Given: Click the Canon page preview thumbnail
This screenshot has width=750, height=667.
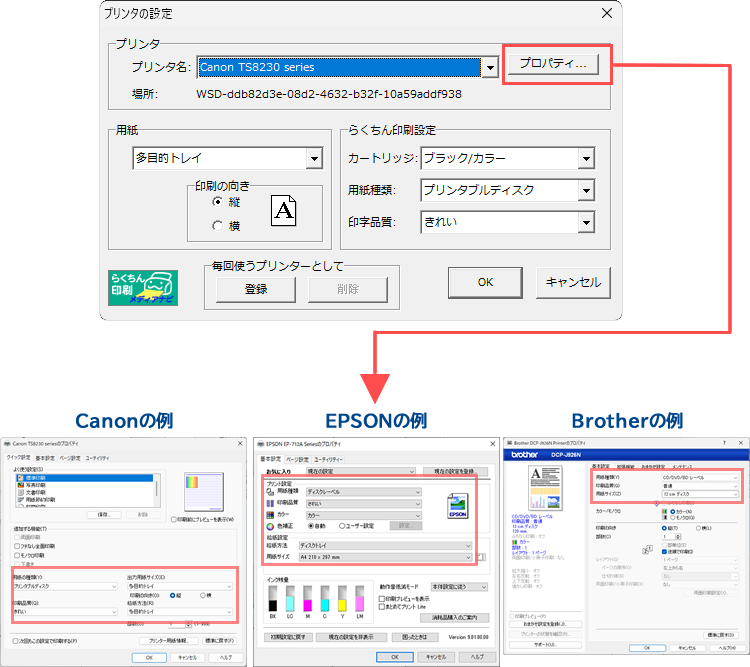Looking at the screenshot, I should [x=204, y=491].
